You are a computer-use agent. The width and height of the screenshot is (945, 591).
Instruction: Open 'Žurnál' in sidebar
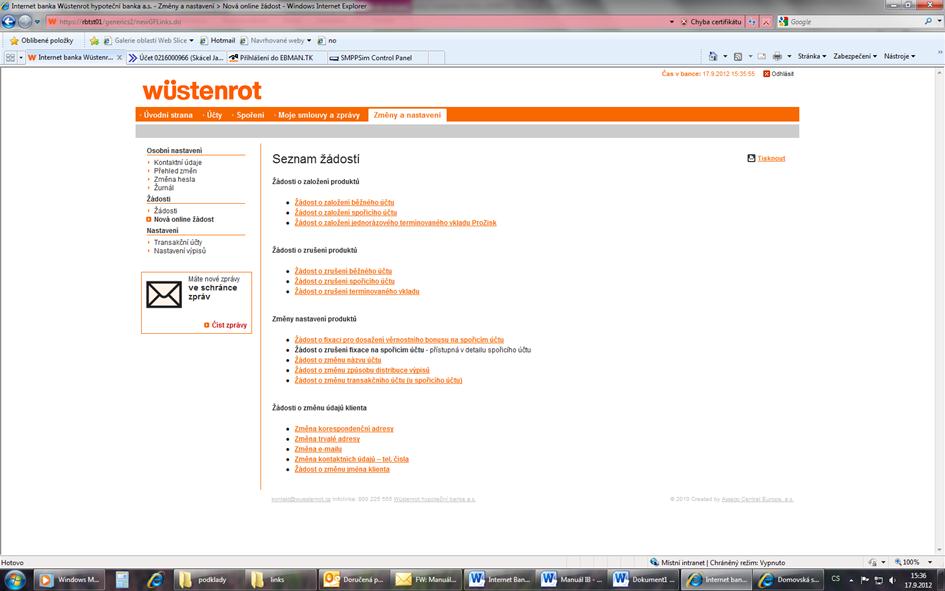tap(164, 188)
